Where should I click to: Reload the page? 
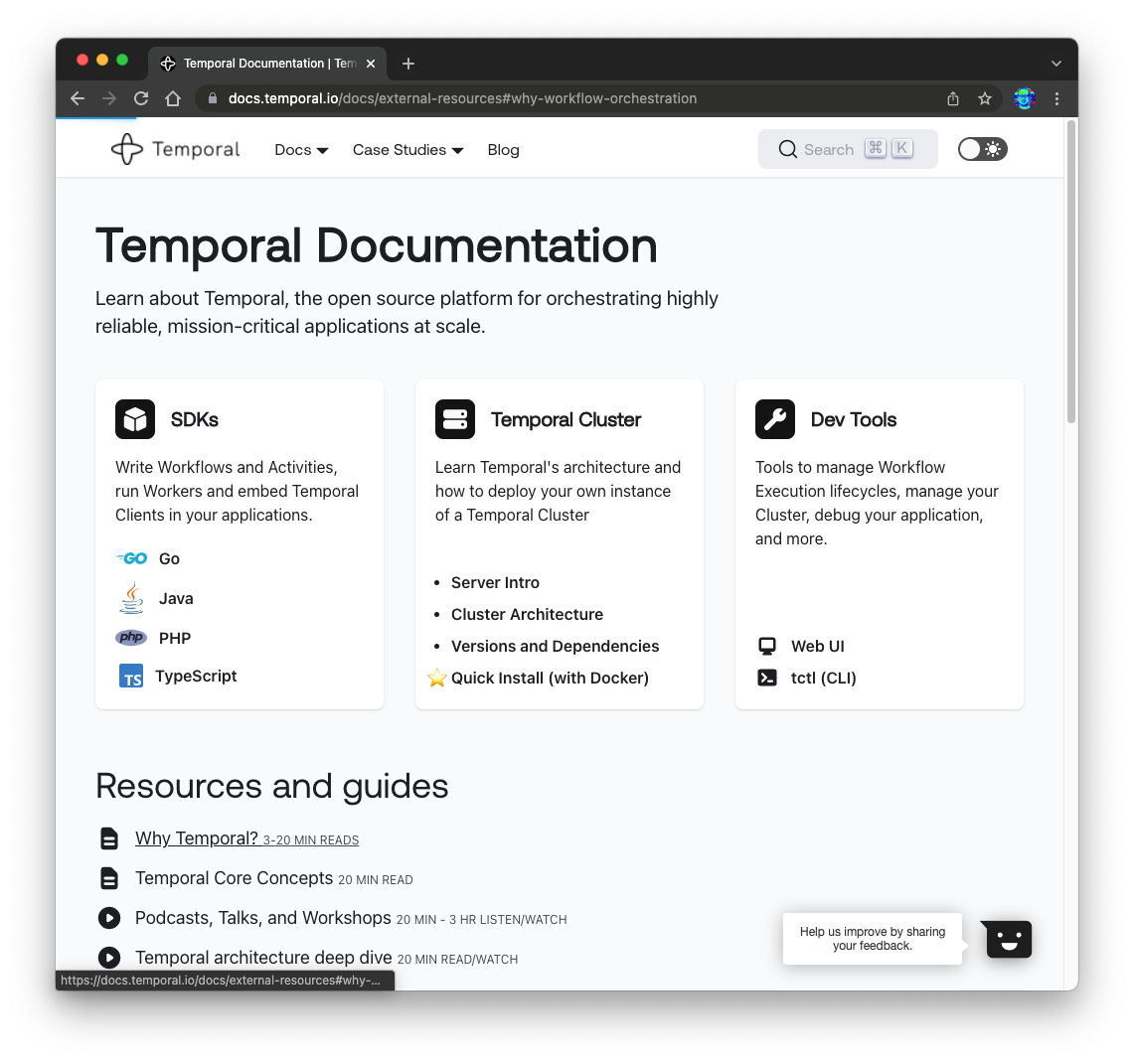141,98
